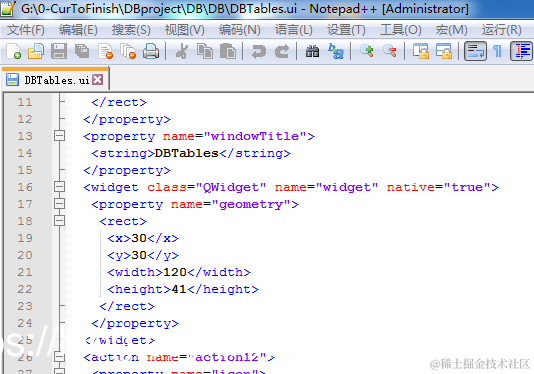Zoom in with the magnifier plus icon
Image resolution: width=534 pixels, height=374 pixels.
[367, 51]
